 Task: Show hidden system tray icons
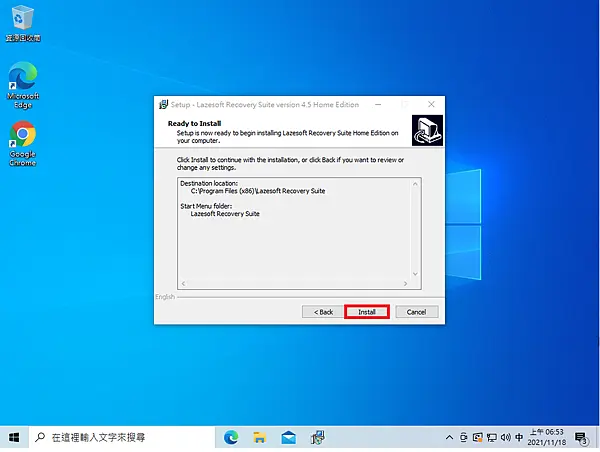[x=449, y=437]
